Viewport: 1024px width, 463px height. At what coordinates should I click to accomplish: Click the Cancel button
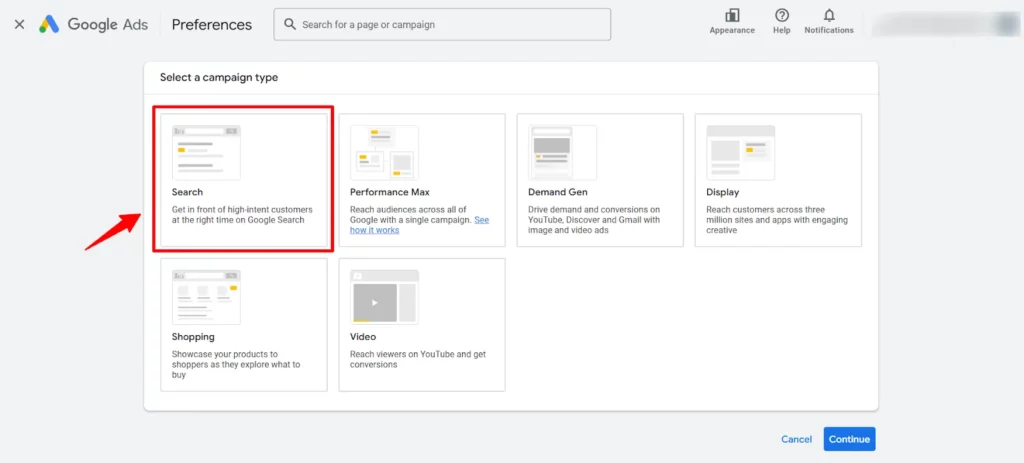[797, 439]
